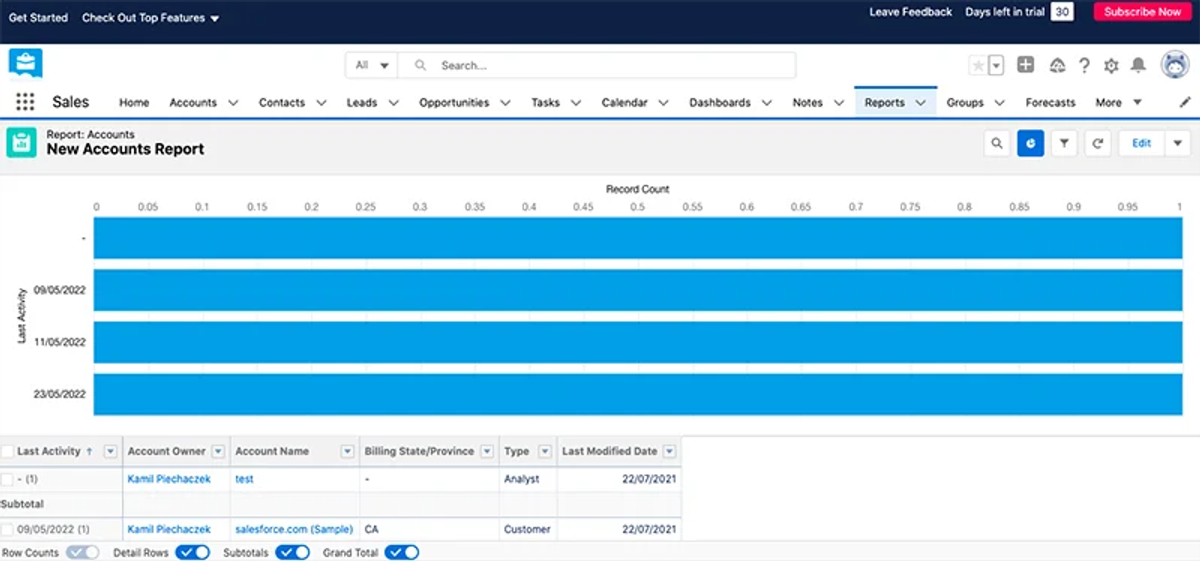Image resolution: width=1200 pixels, height=561 pixels.
Task: Open the App Launcher grid icon
Action: click(25, 102)
